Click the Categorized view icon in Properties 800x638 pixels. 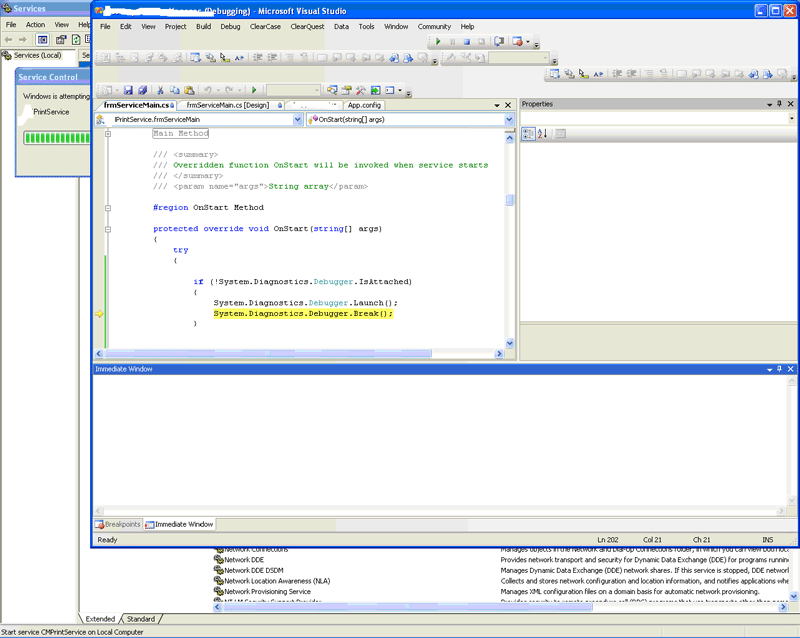pyautogui.click(x=529, y=134)
